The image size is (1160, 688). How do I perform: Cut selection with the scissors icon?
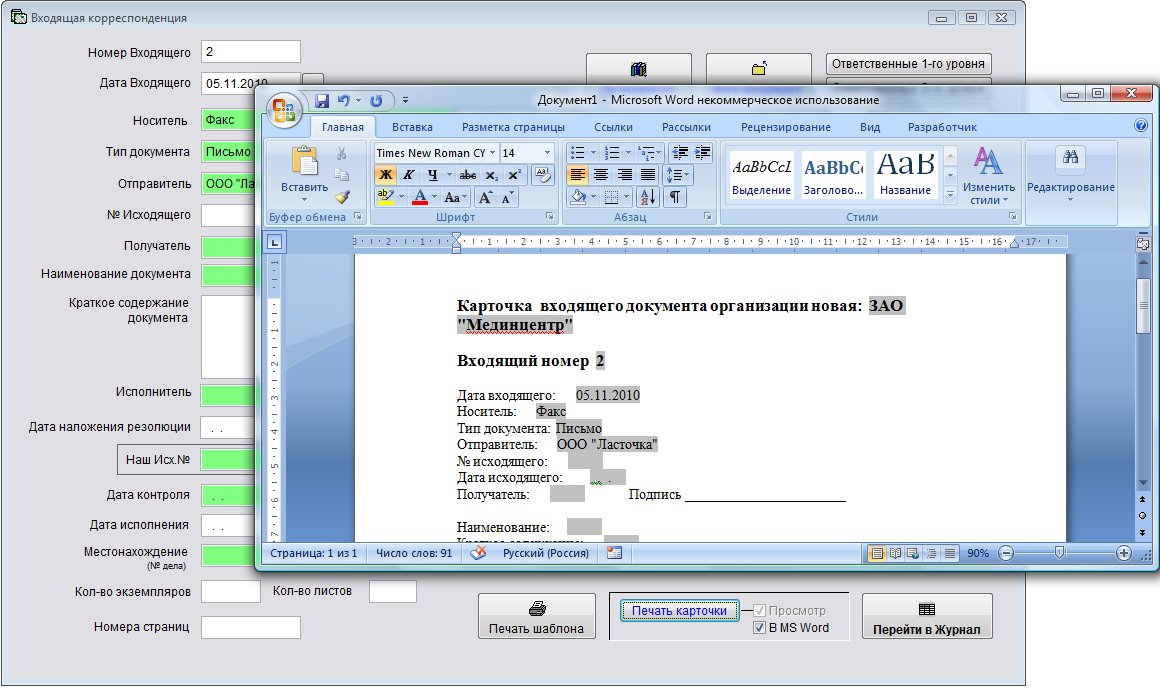click(x=341, y=153)
